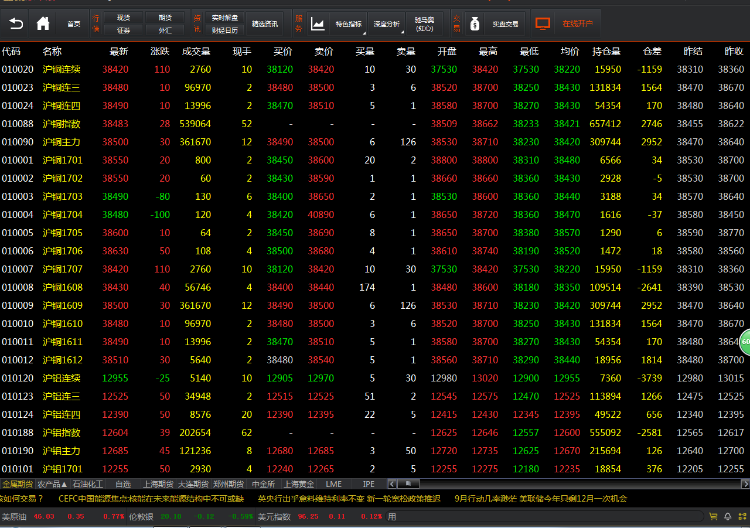This screenshot has height=528, width=750.
Task: Select the 沪铝连续 row
Action: pos(375,378)
